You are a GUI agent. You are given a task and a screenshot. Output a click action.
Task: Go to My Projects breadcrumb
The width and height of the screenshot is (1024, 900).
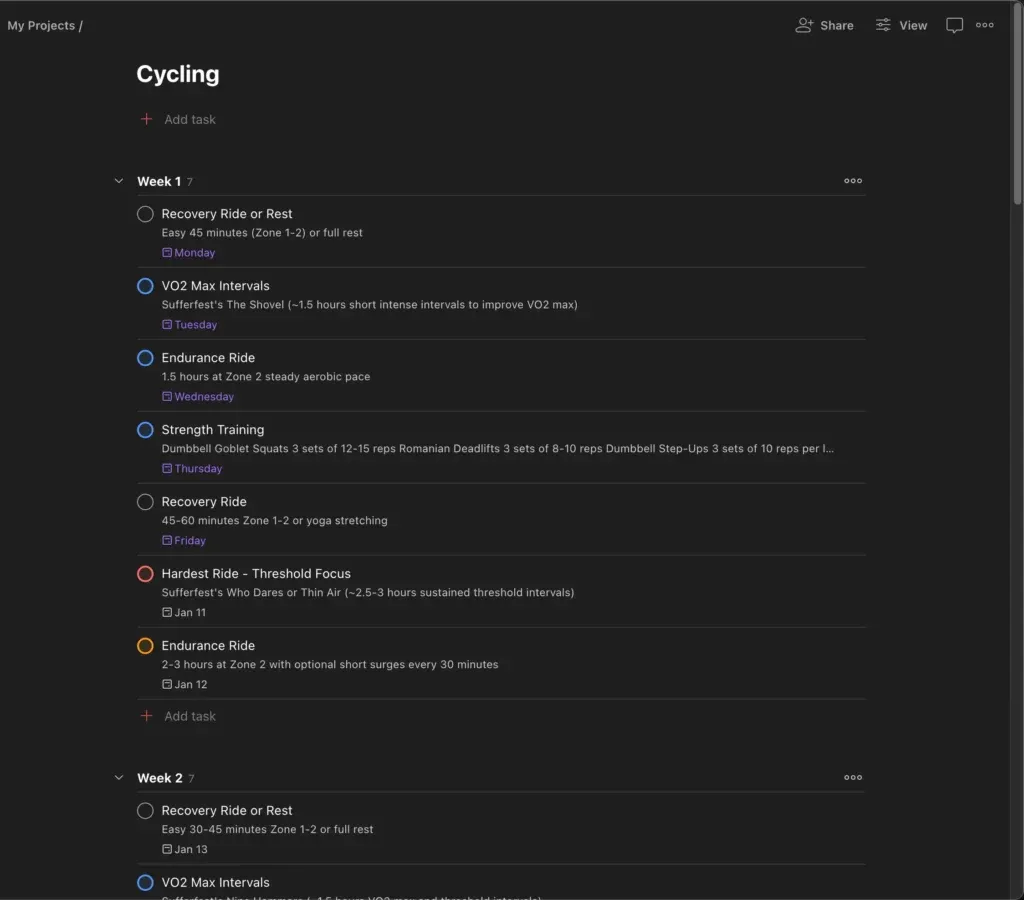click(x=41, y=25)
